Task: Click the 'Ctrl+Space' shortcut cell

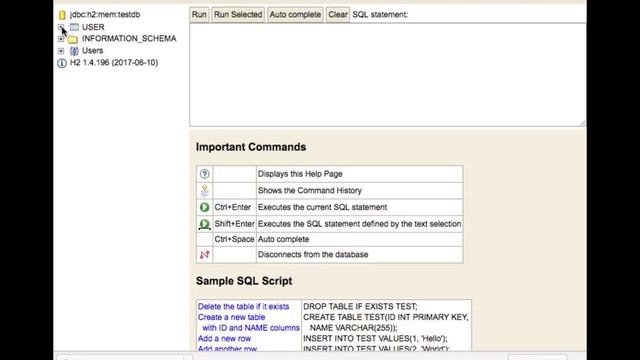Action: [234, 239]
